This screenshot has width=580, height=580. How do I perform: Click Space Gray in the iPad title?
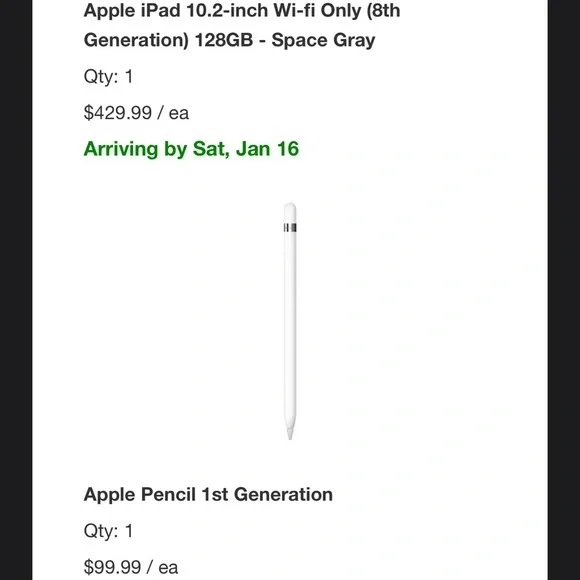click(x=323, y=40)
